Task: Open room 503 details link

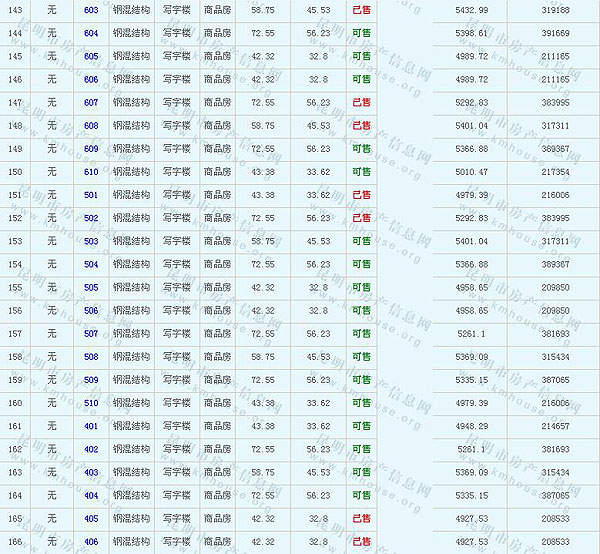Action: click(x=91, y=241)
